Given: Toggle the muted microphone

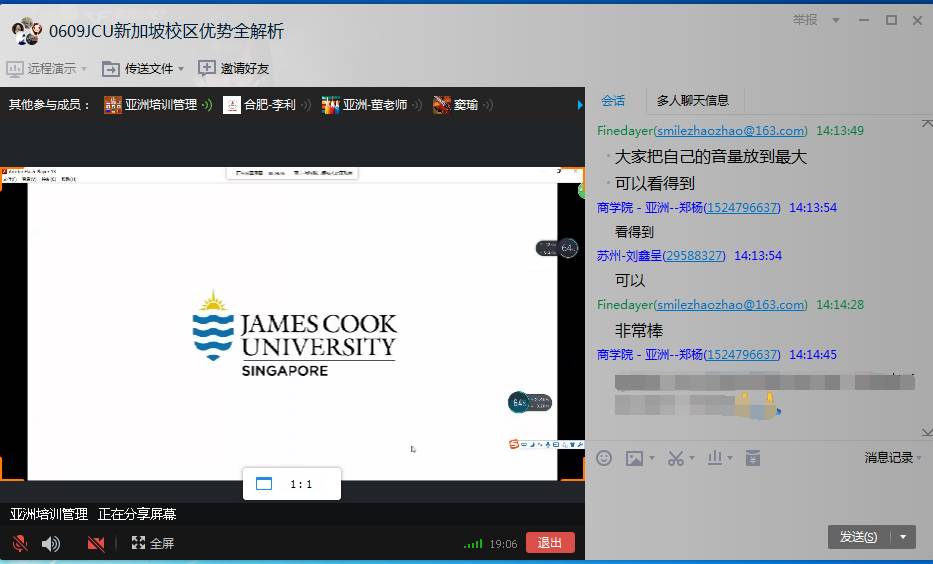Looking at the screenshot, I should click(20, 543).
